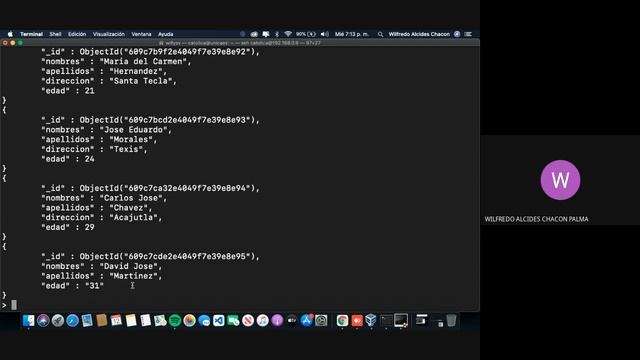This screenshot has width=640, height=360.
Task: Open Google Chrome from the Dock
Action: [342, 320]
